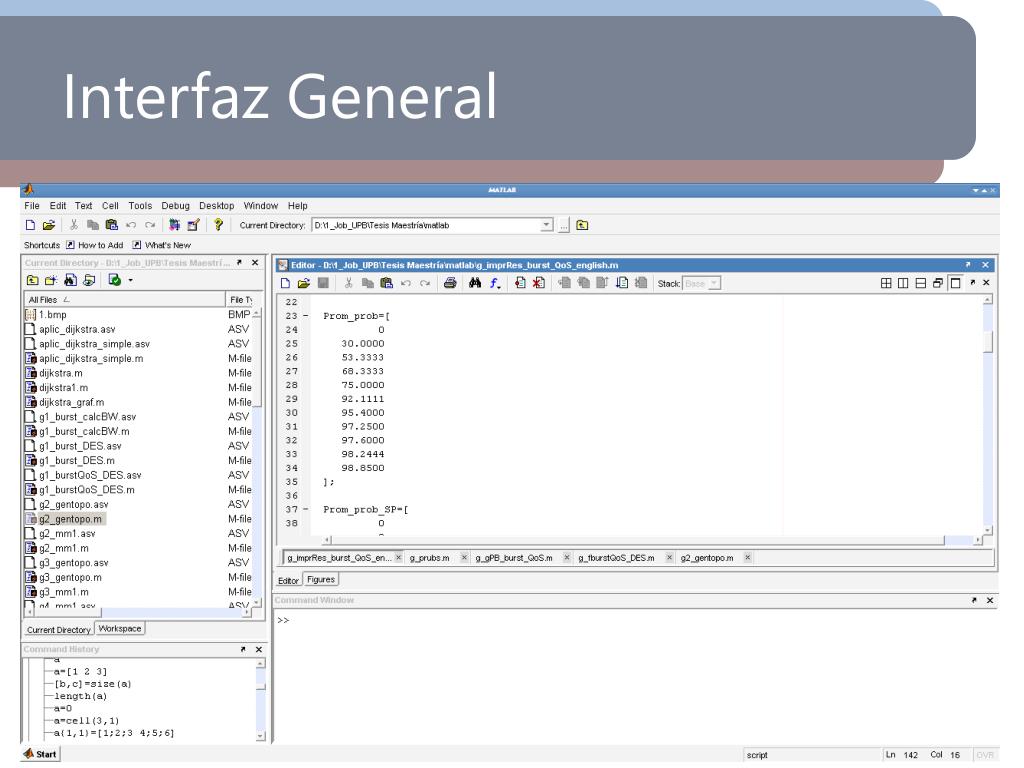This screenshot has height=768, width=1024.
Task: Select file g3_mm1.m in the list
Action: pyautogui.click(x=63, y=592)
